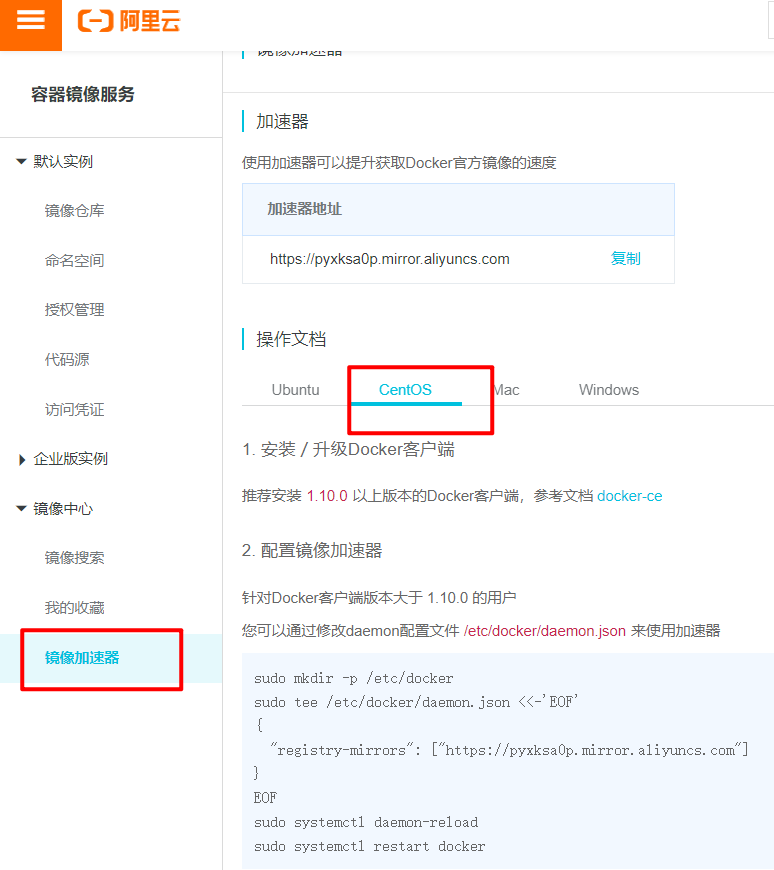This screenshot has width=774, height=870.
Task: Click the accelerator URL https://pyxksa0p.mirror.aliyuncs.com
Action: [389, 259]
